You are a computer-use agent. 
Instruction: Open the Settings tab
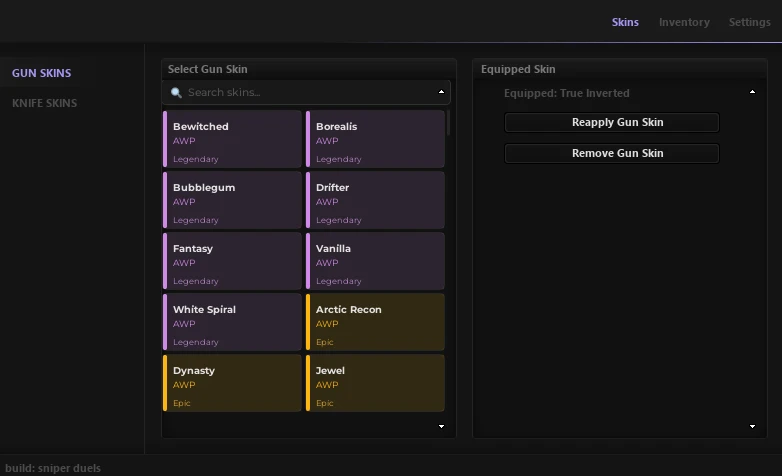[x=749, y=22]
